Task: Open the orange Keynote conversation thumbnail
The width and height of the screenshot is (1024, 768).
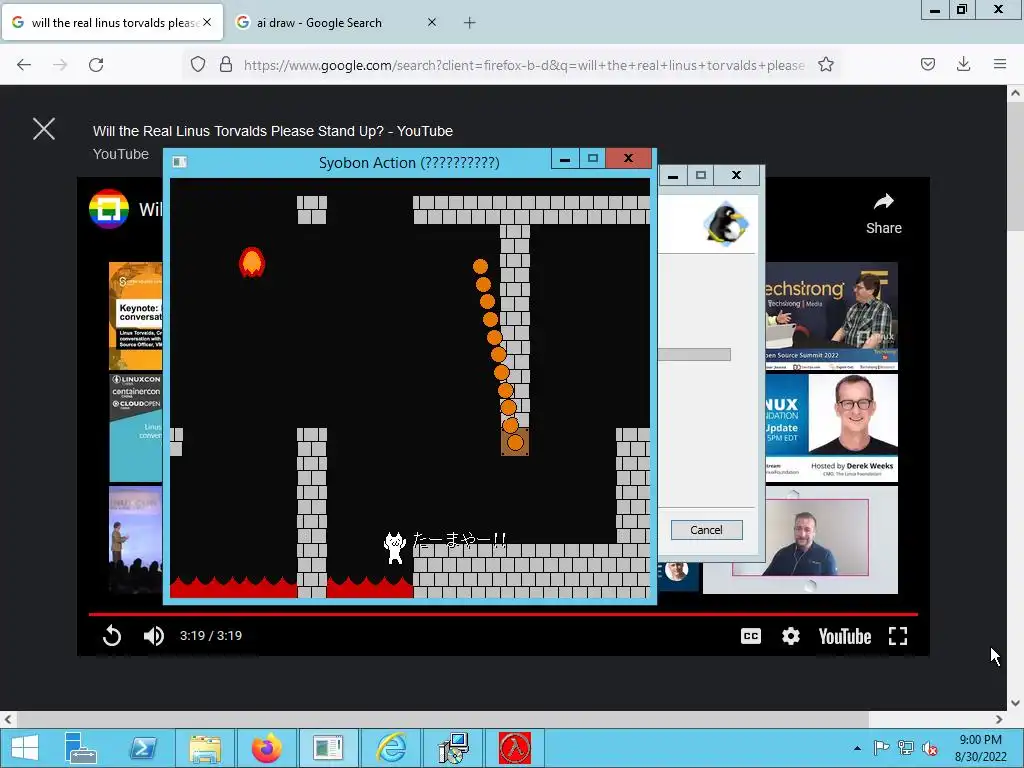Action: (x=136, y=316)
